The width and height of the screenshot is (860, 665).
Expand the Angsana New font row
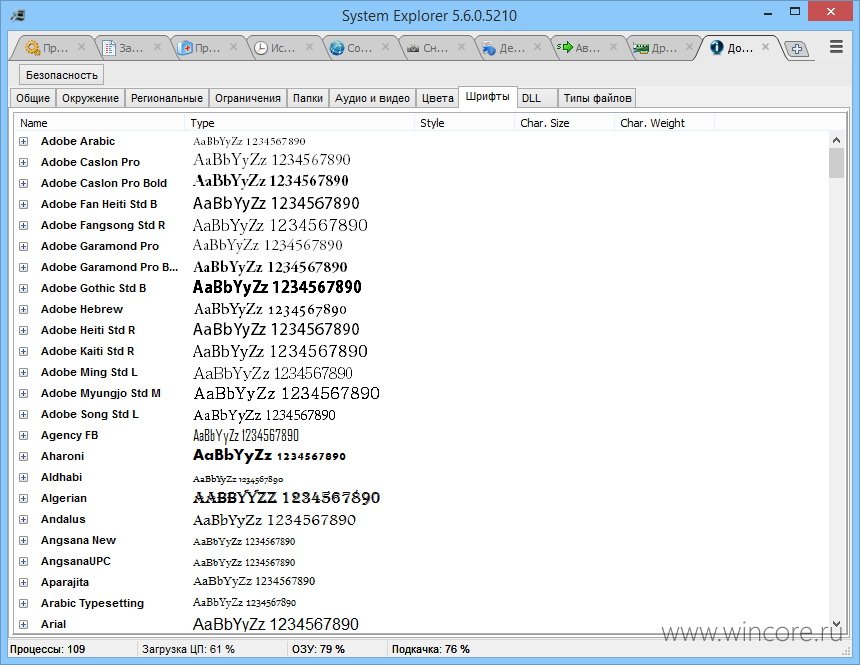pos(24,540)
